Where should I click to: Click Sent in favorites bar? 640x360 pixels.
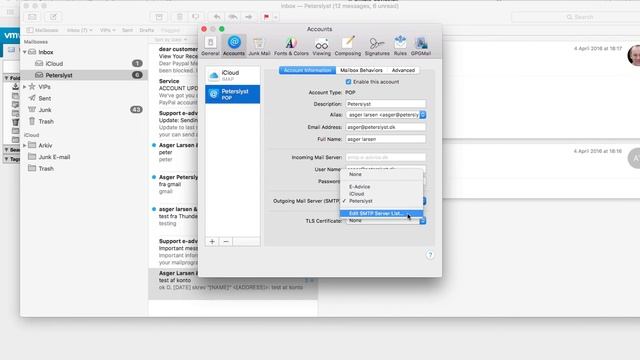[127, 30]
